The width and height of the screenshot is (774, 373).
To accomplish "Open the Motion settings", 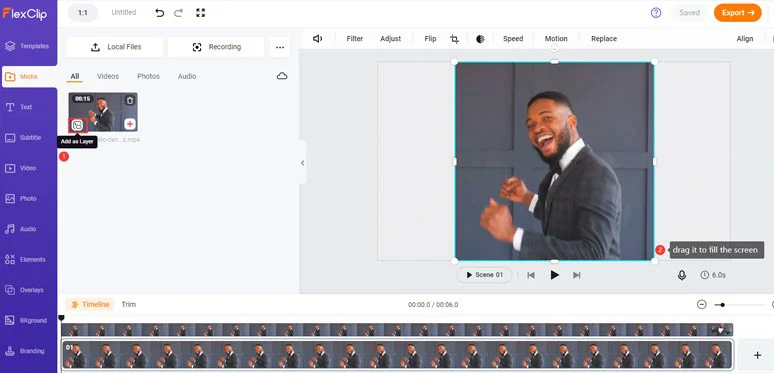I will (x=556, y=38).
